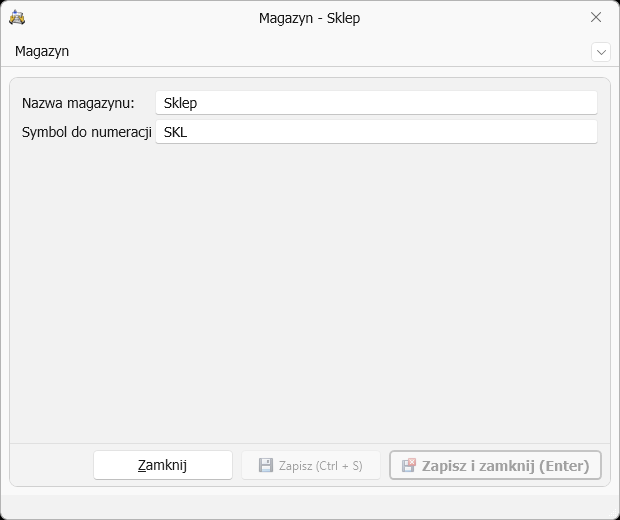Click the application icon in title bar

coord(17,18)
